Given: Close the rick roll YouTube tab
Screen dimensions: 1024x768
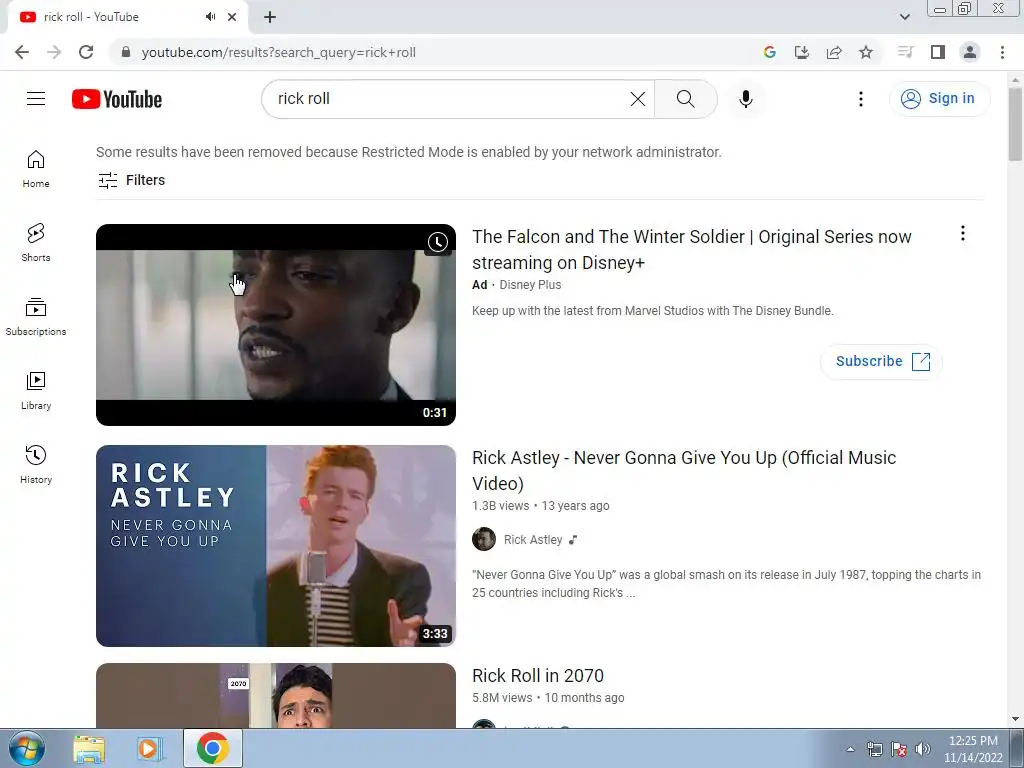Looking at the screenshot, I should click(232, 17).
